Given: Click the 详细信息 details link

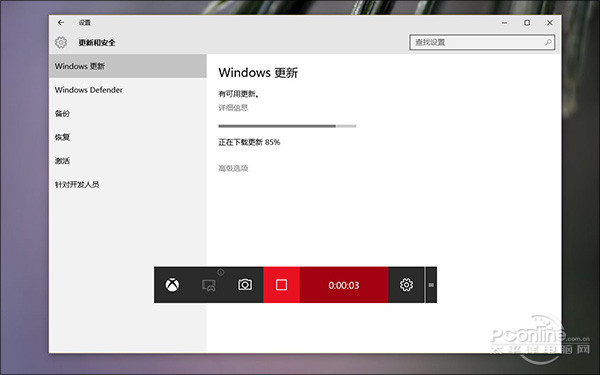Looking at the screenshot, I should 233,108.
